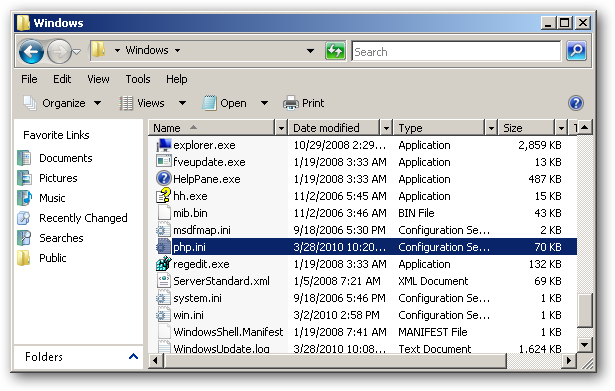
Task: Click the Views toolbar button
Action: click(142, 103)
